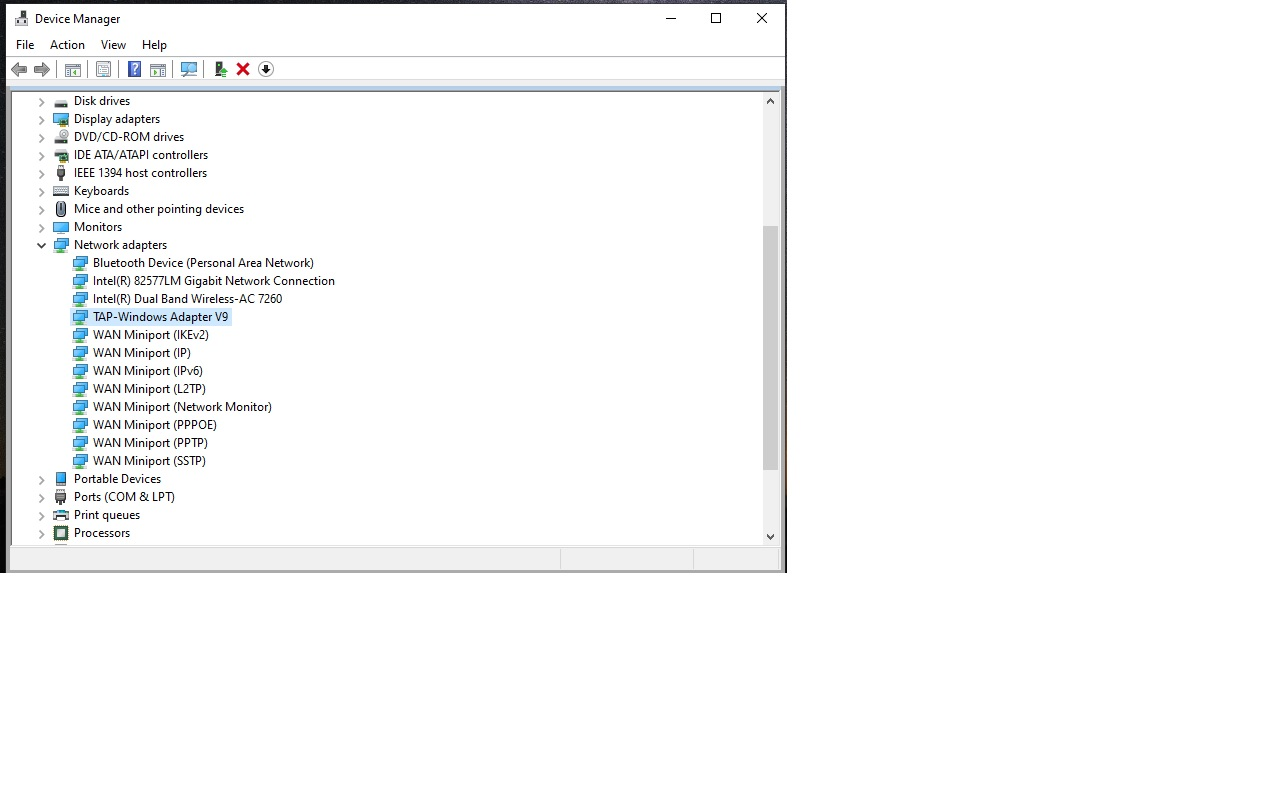1280x800 pixels.
Task: Click the IEEE 1394 host controllers icon
Action: point(61,173)
